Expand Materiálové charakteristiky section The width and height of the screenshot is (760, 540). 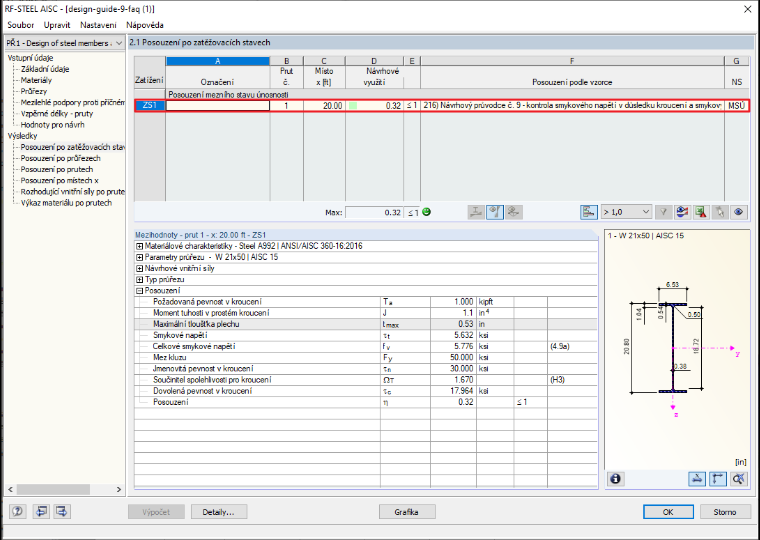[x=140, y=246]
